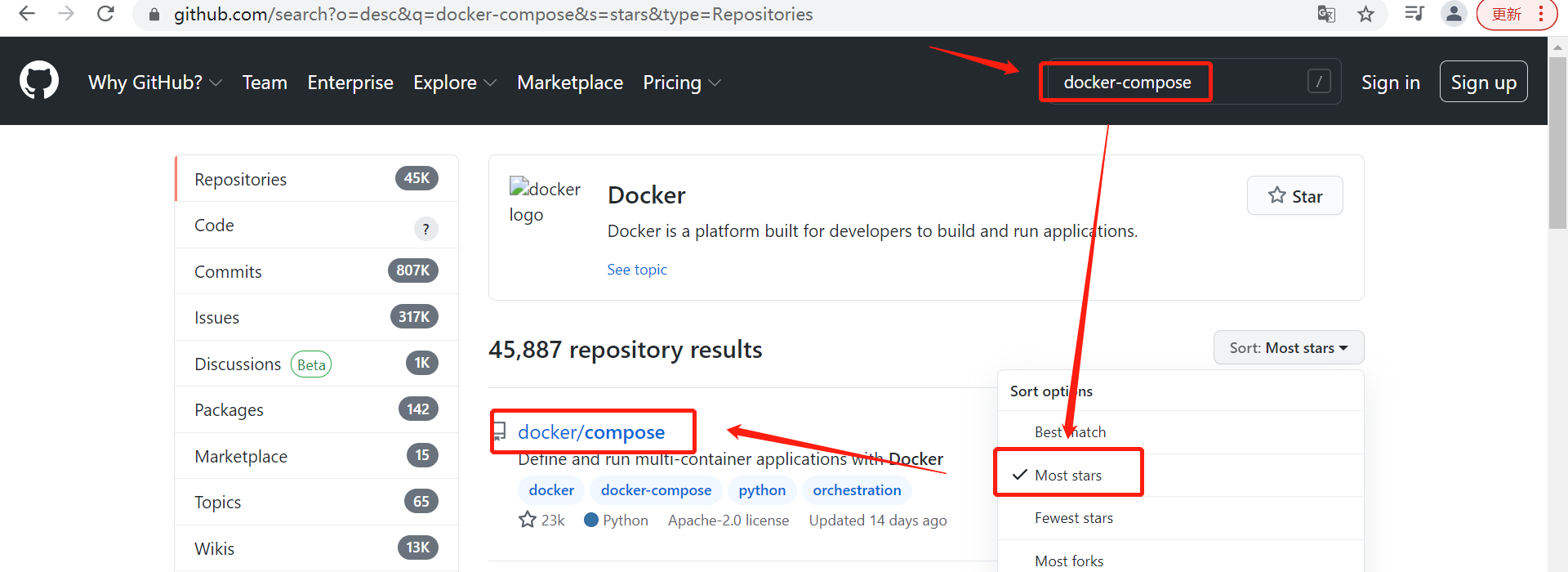Click the orchestration topic tag
The height and width of the screenshot is (572, 1568).
click(857, 490)
